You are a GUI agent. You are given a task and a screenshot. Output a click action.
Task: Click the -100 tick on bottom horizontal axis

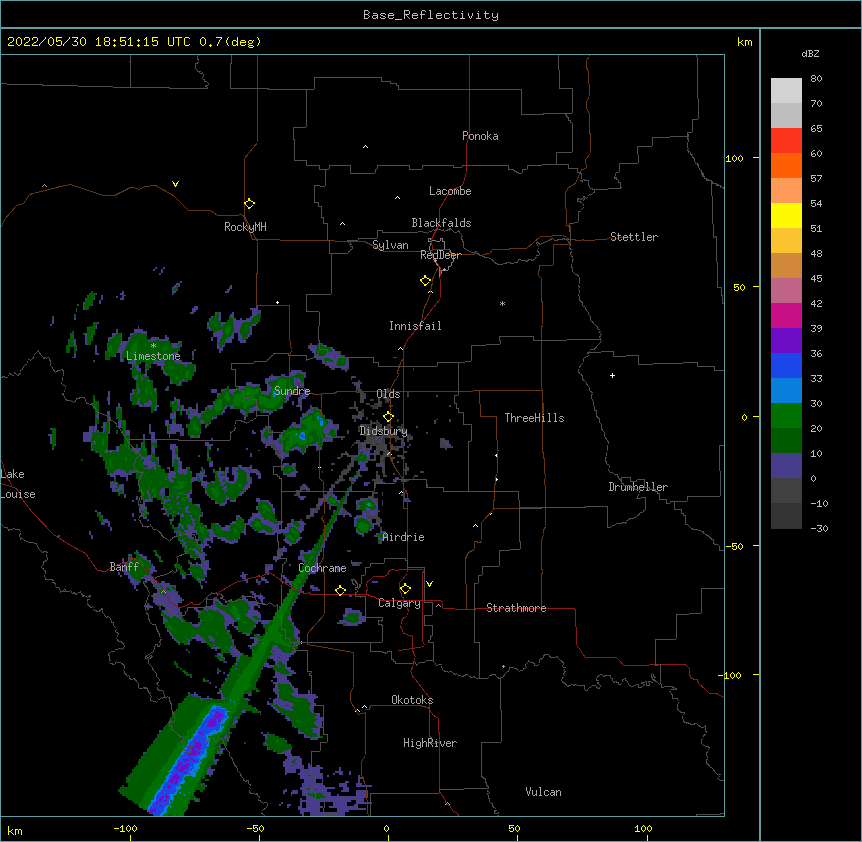[125, 828]
